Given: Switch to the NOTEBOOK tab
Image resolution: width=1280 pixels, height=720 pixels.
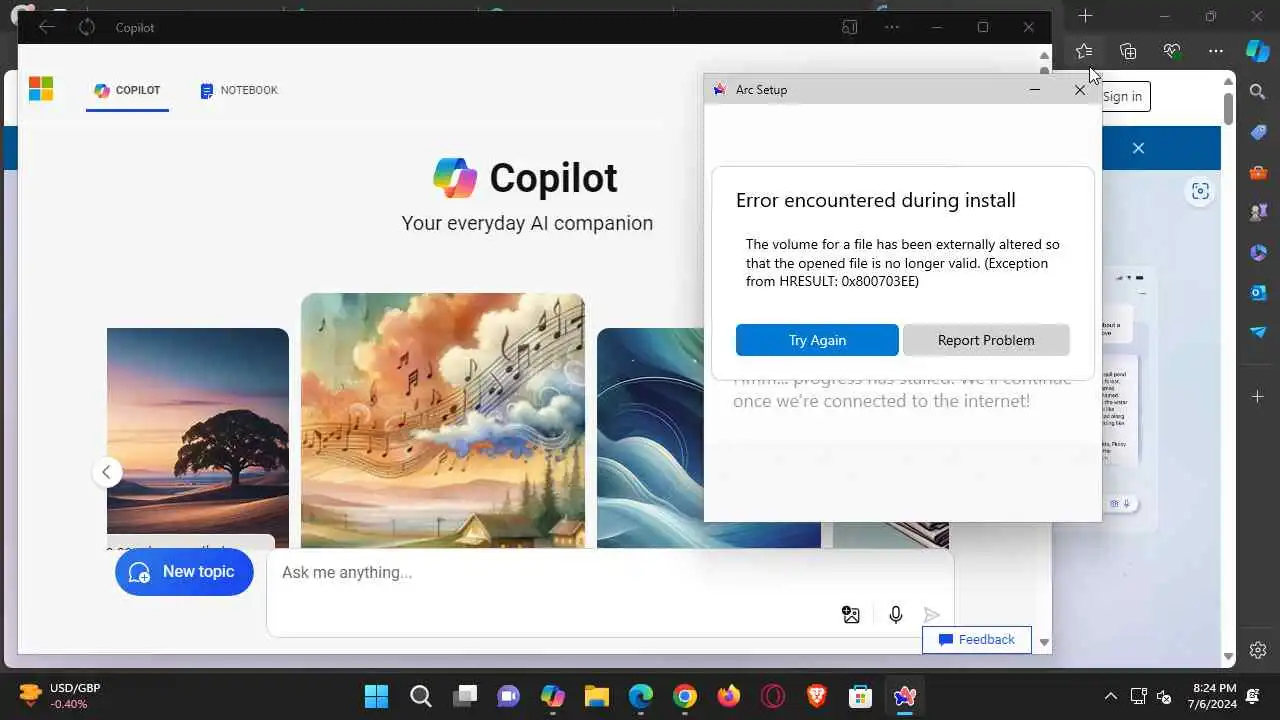Looking at the screenshot, I should (239, 90).
